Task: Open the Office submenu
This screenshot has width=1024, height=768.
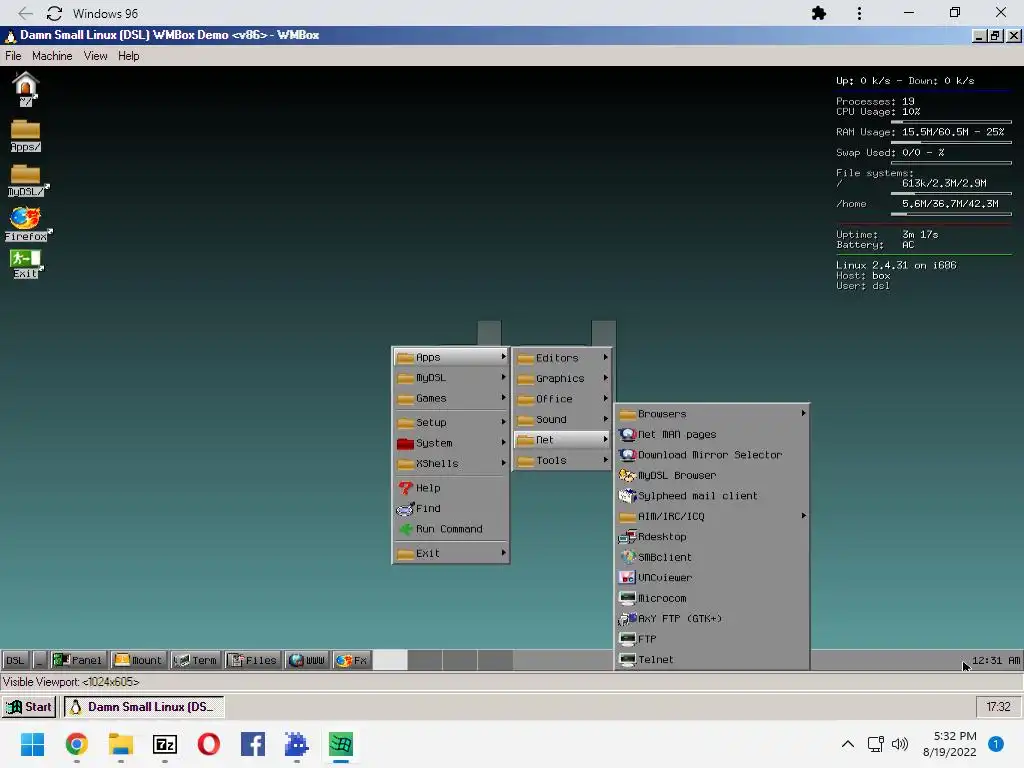Action: [x=562, y=399]
